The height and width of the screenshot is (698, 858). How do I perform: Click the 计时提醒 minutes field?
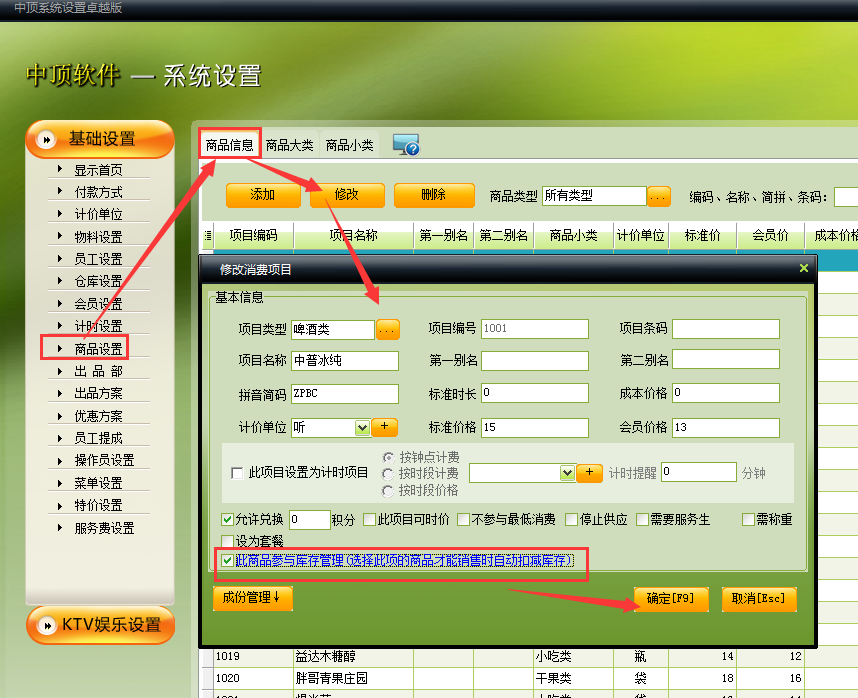[699, 472]
